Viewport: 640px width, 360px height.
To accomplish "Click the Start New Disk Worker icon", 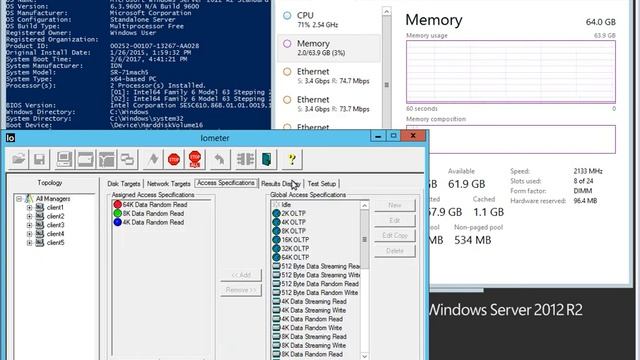I will pos(85,159).
